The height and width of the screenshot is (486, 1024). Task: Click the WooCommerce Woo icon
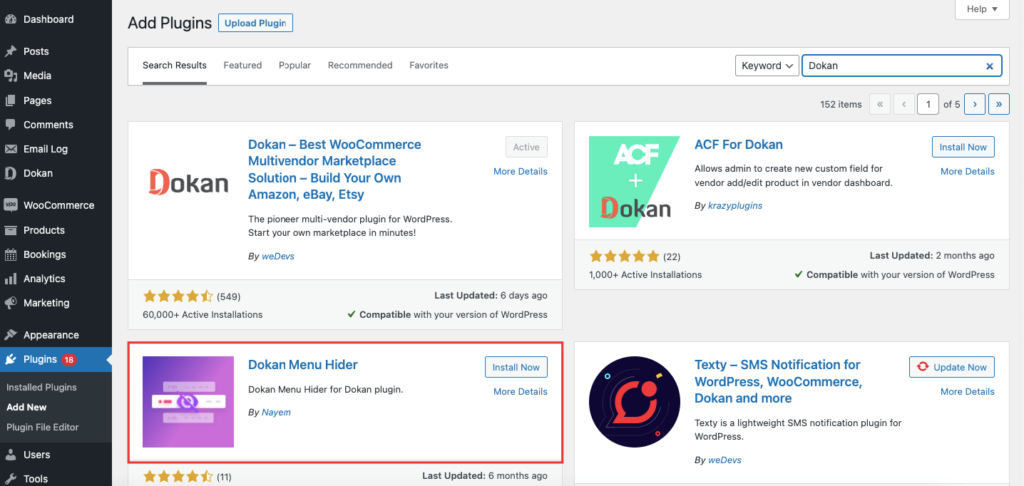coord(10,205)
